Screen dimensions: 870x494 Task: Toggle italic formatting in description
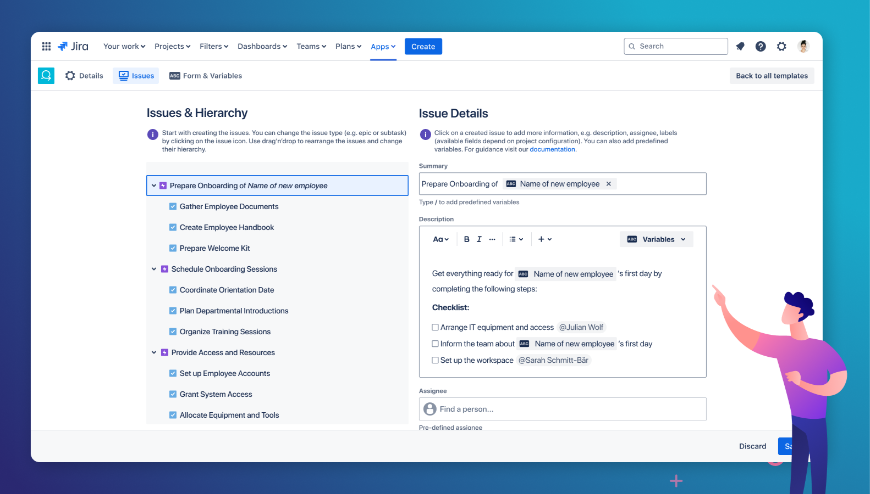click(x=479, y=239)
